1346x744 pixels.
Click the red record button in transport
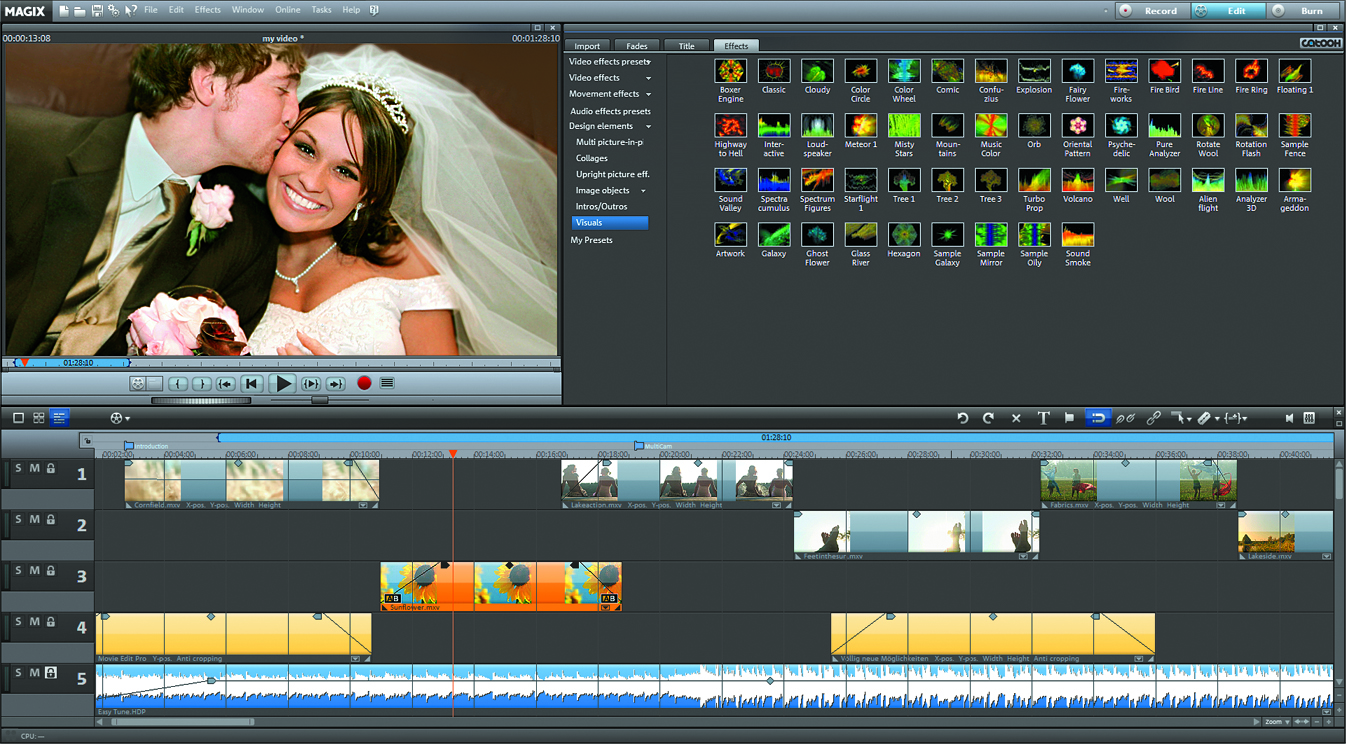click(x=364, y=383)
